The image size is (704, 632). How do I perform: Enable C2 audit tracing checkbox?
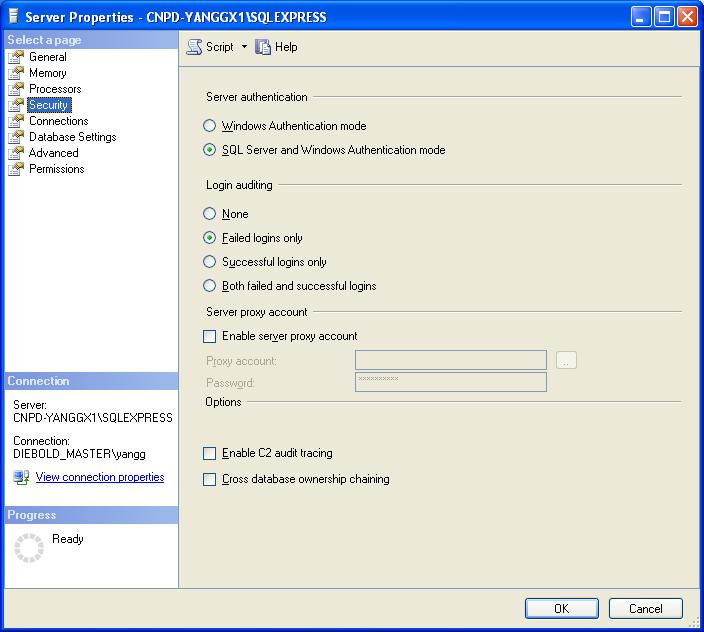tap(209, 453)
